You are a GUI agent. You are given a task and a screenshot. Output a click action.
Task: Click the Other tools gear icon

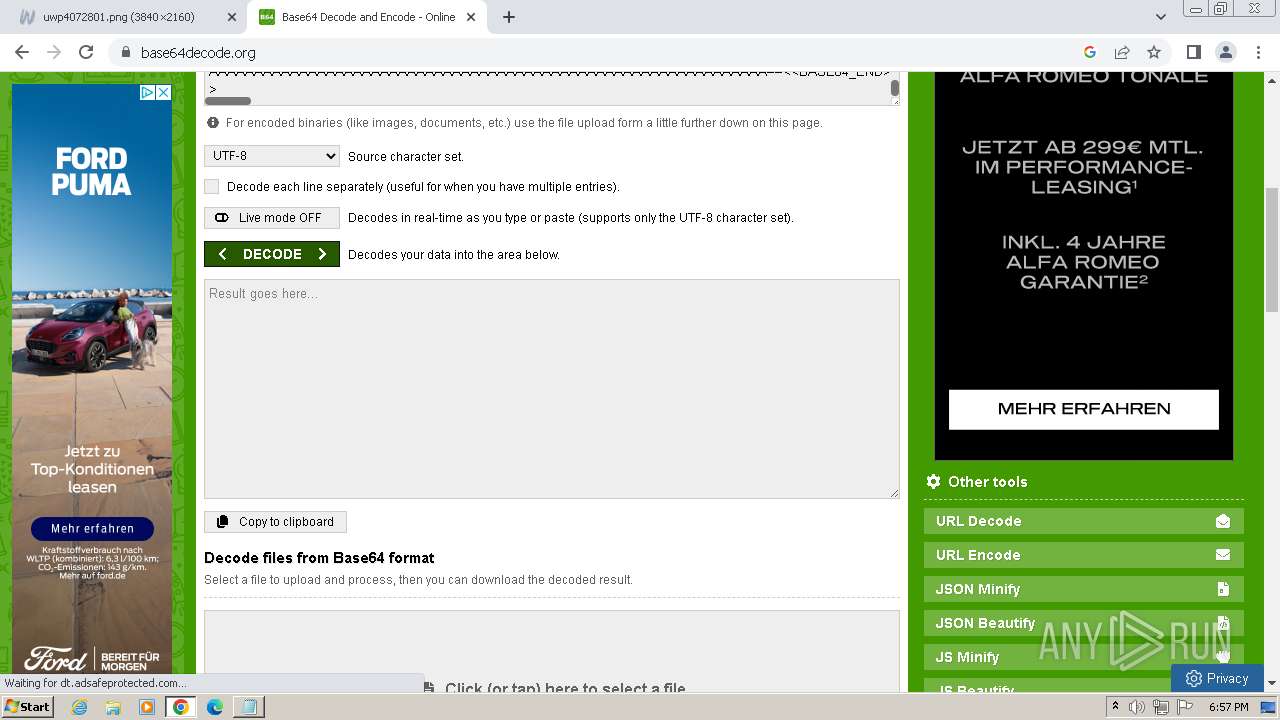tap(933, 481)
